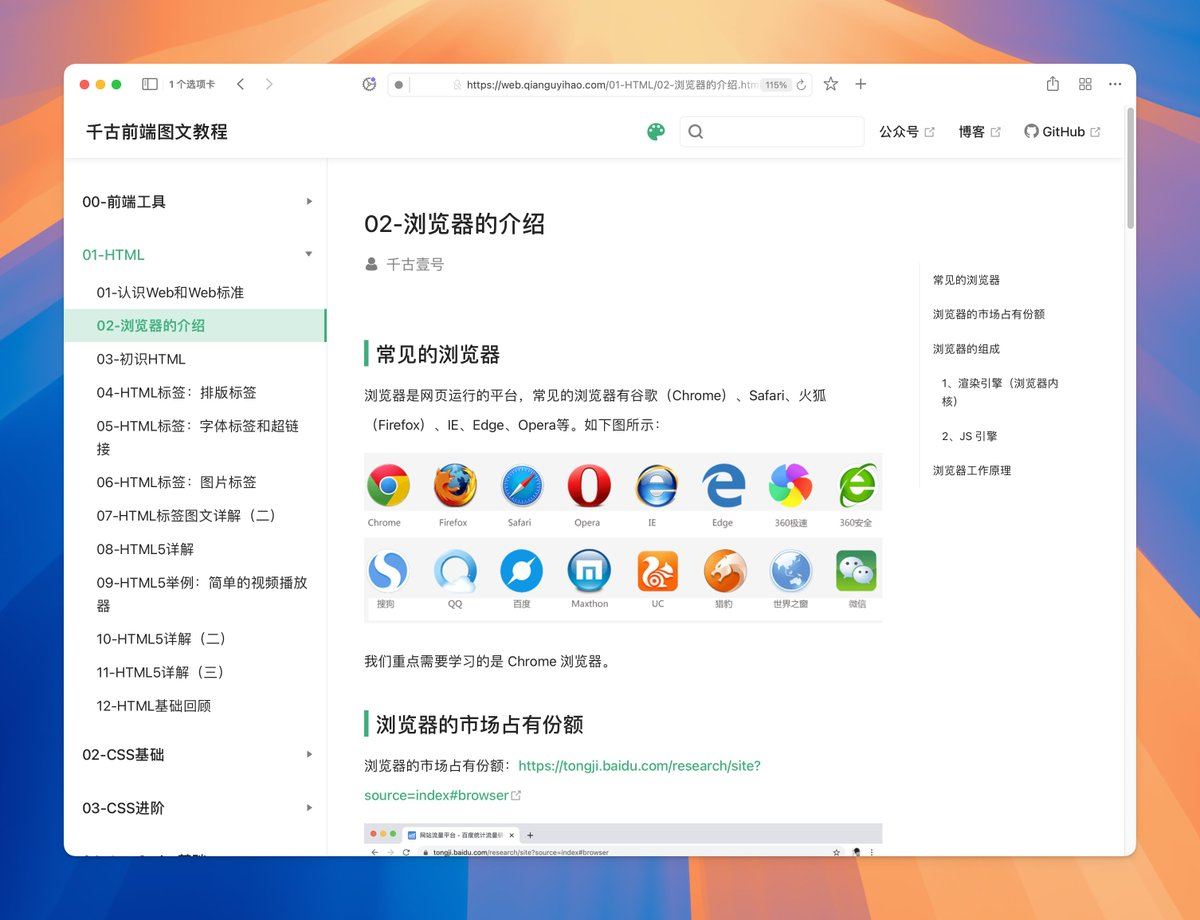
Task: Open the tab overview grid icon
Action: tap(1085, 85)
